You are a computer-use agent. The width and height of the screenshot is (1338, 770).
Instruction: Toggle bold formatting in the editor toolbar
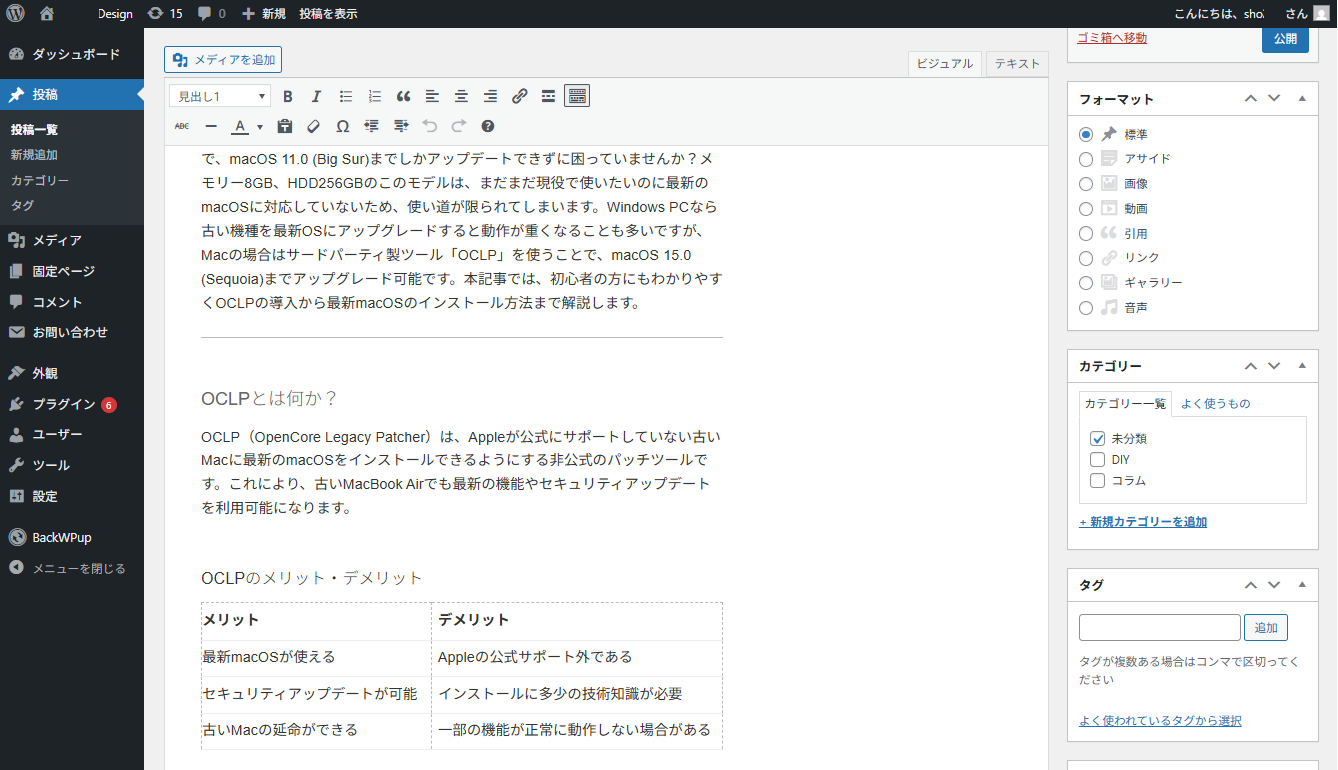click(288, 96)
